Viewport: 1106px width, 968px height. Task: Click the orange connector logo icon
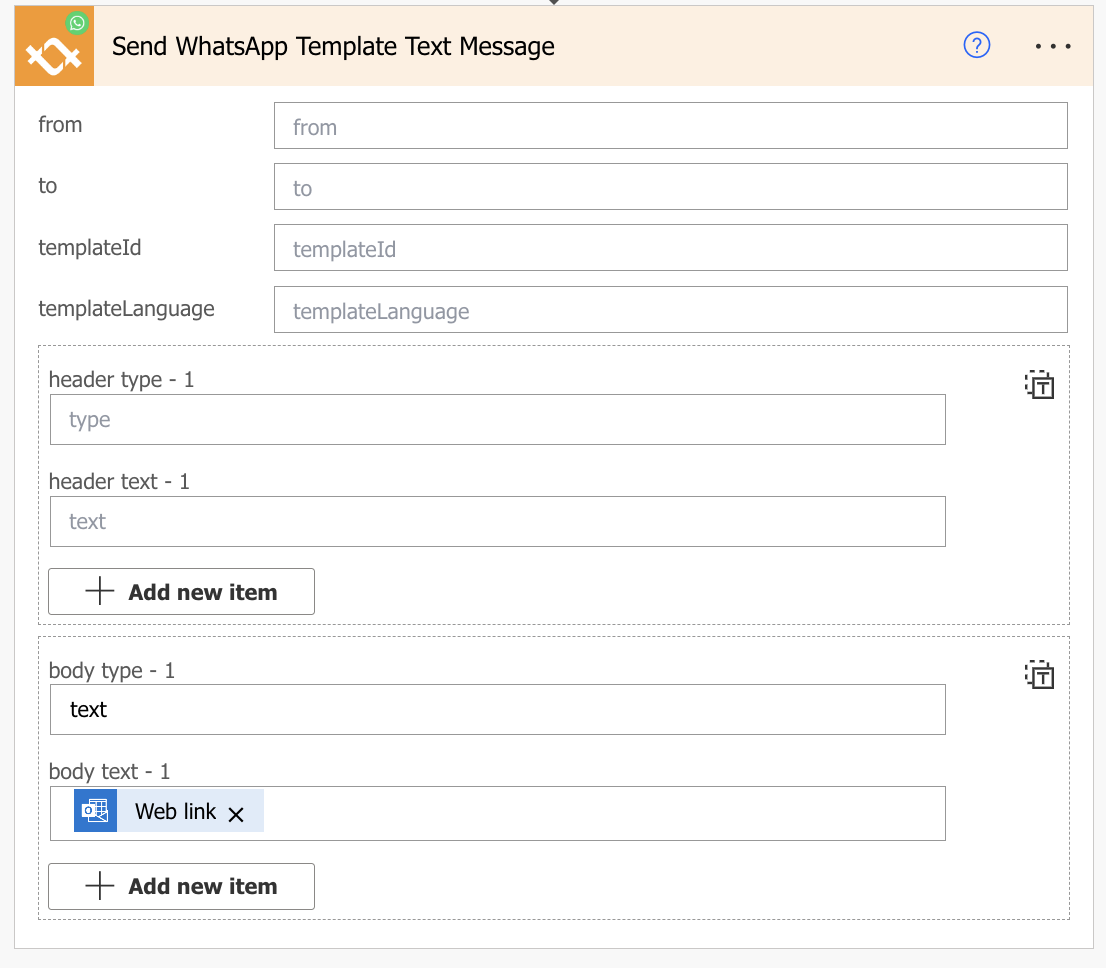tap(52, 52)
